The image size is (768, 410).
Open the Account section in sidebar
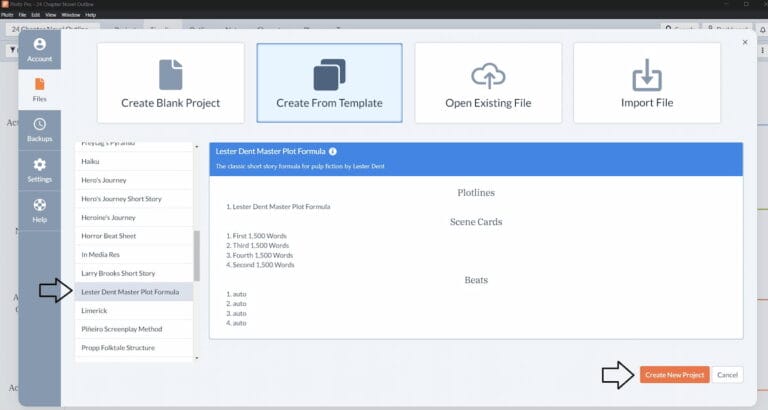coord(39,50)
